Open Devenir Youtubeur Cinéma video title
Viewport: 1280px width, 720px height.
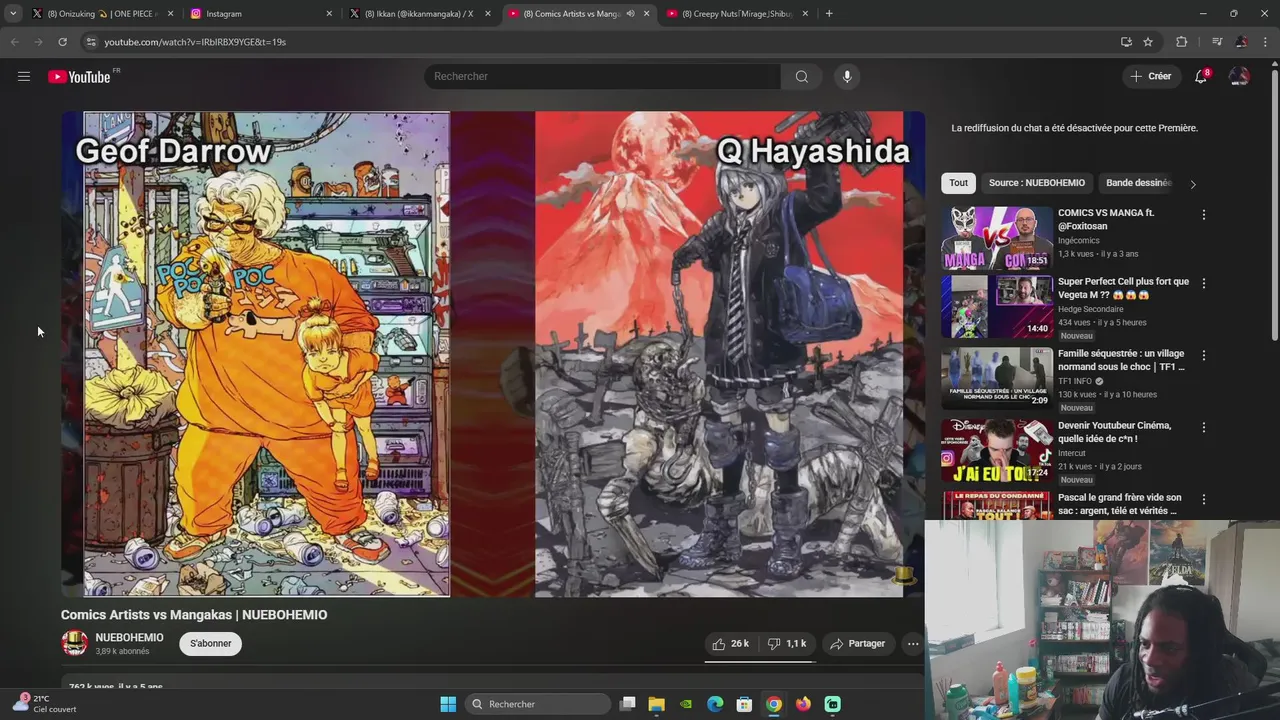click(1115, 432)
